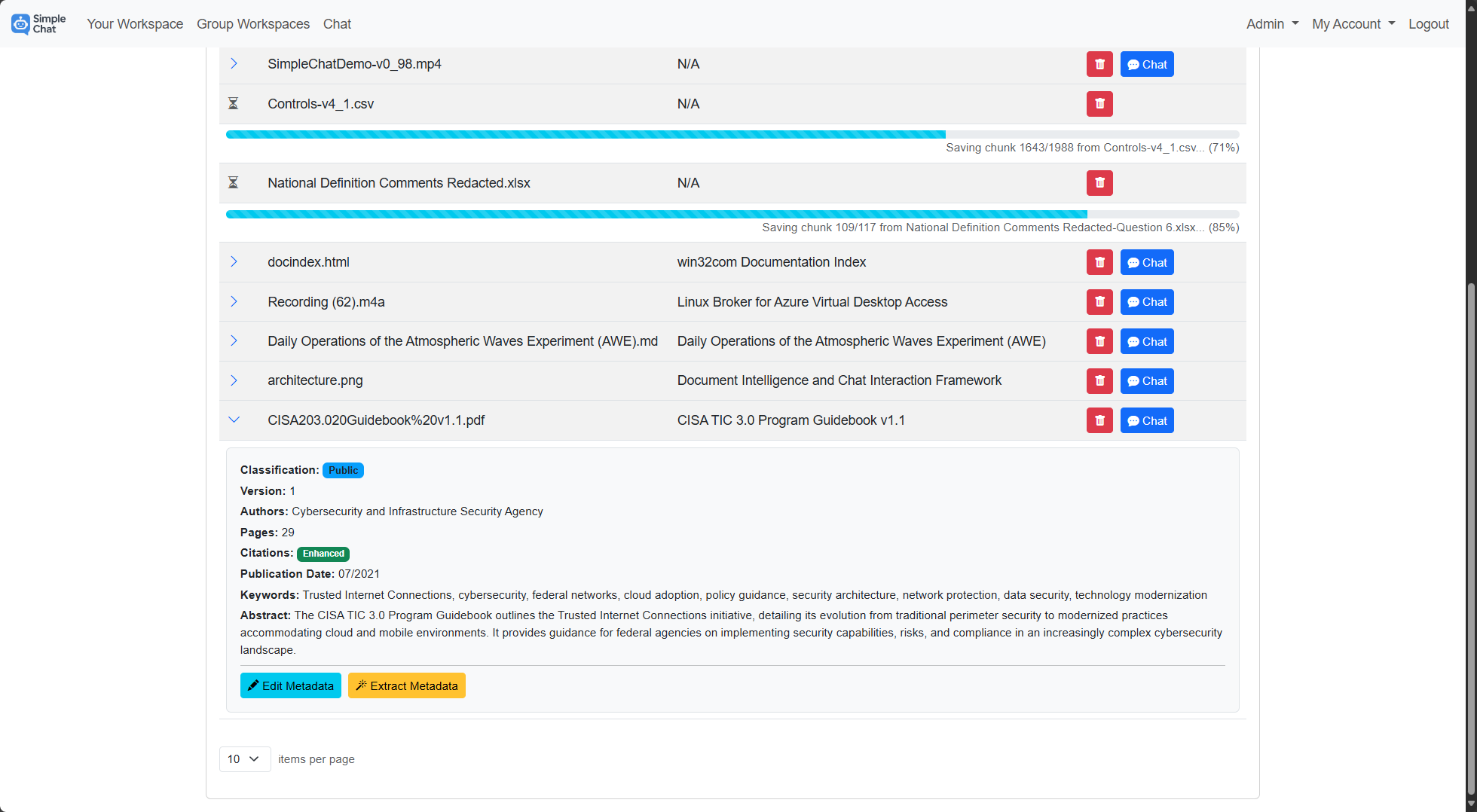
Task: Click the trash icon for architecture.png
Action: point(1099,380)
